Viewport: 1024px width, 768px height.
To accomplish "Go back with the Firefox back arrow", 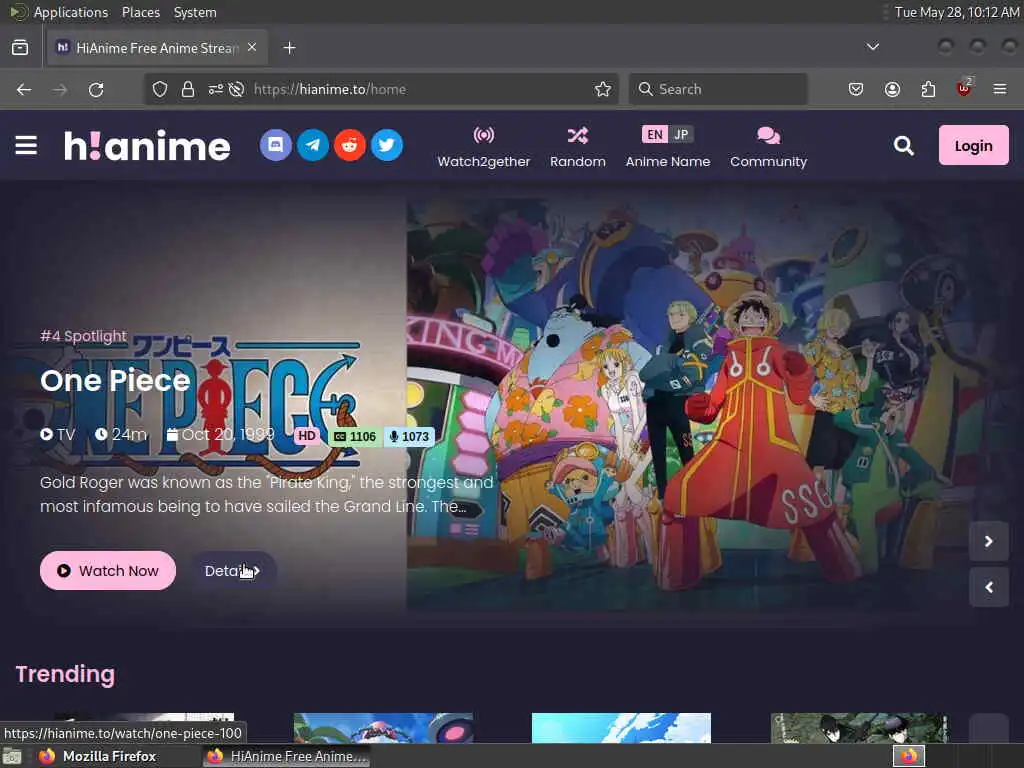I will click(24, 89).
